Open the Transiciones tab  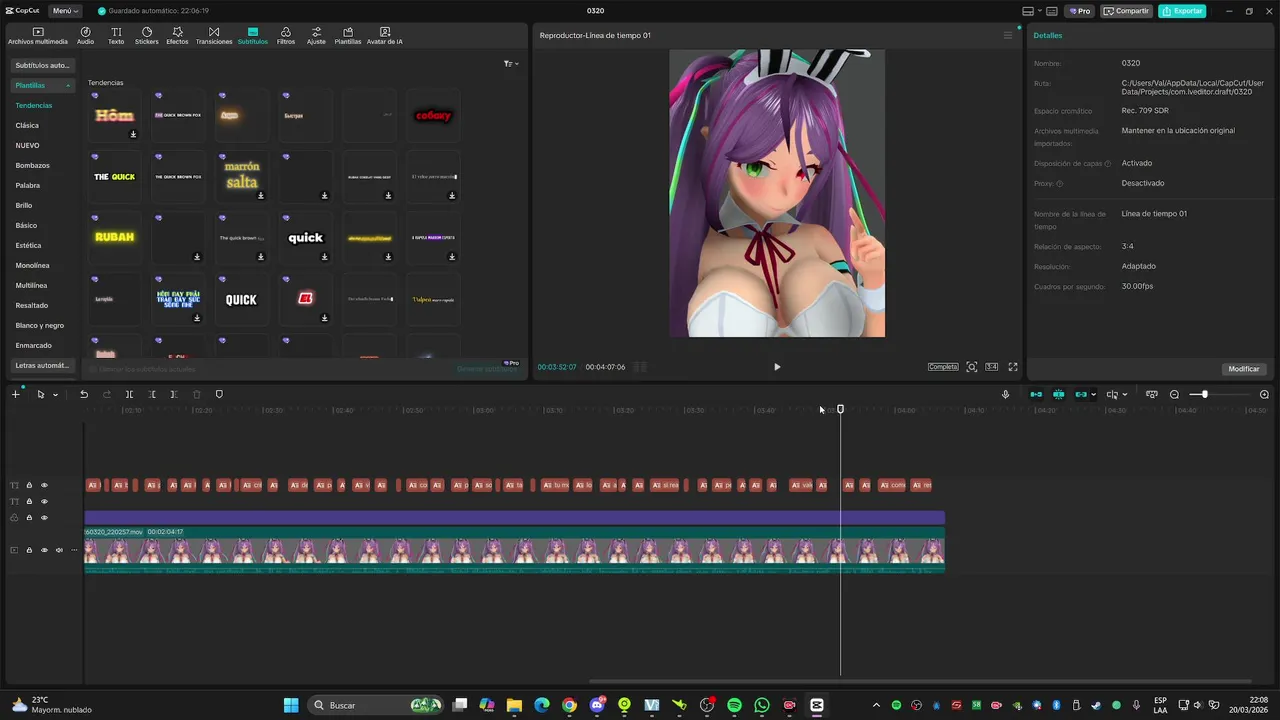214,36
